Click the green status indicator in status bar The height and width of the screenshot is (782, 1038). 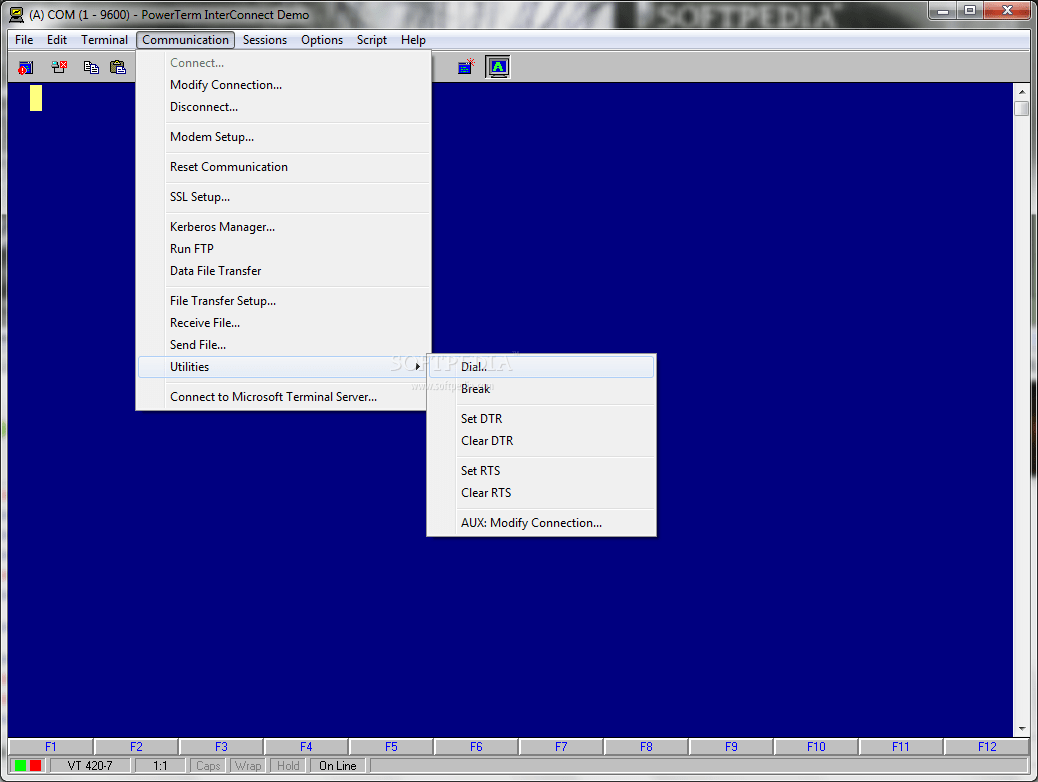21,765
